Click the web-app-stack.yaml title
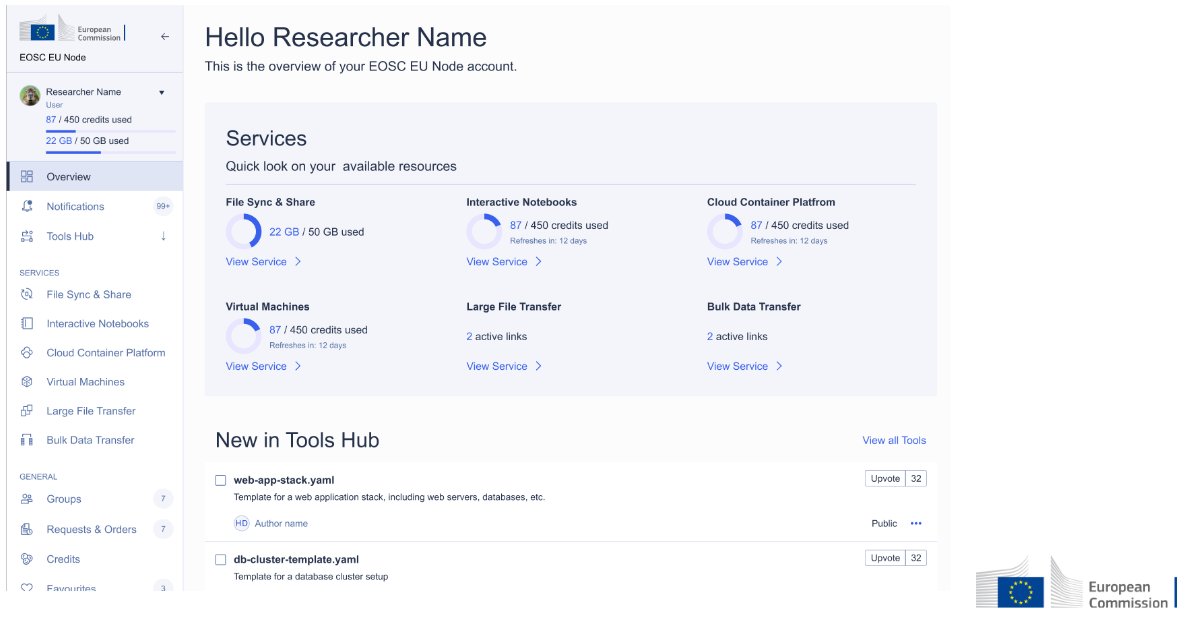The height and width of the screenshot is (633, 1197). 284,480
